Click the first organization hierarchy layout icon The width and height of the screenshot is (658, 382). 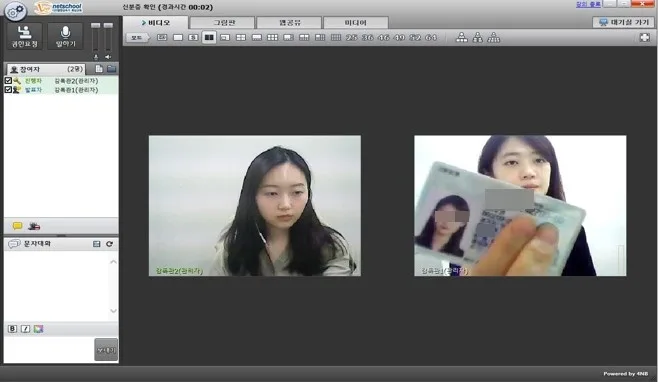(x=462, y=37)
